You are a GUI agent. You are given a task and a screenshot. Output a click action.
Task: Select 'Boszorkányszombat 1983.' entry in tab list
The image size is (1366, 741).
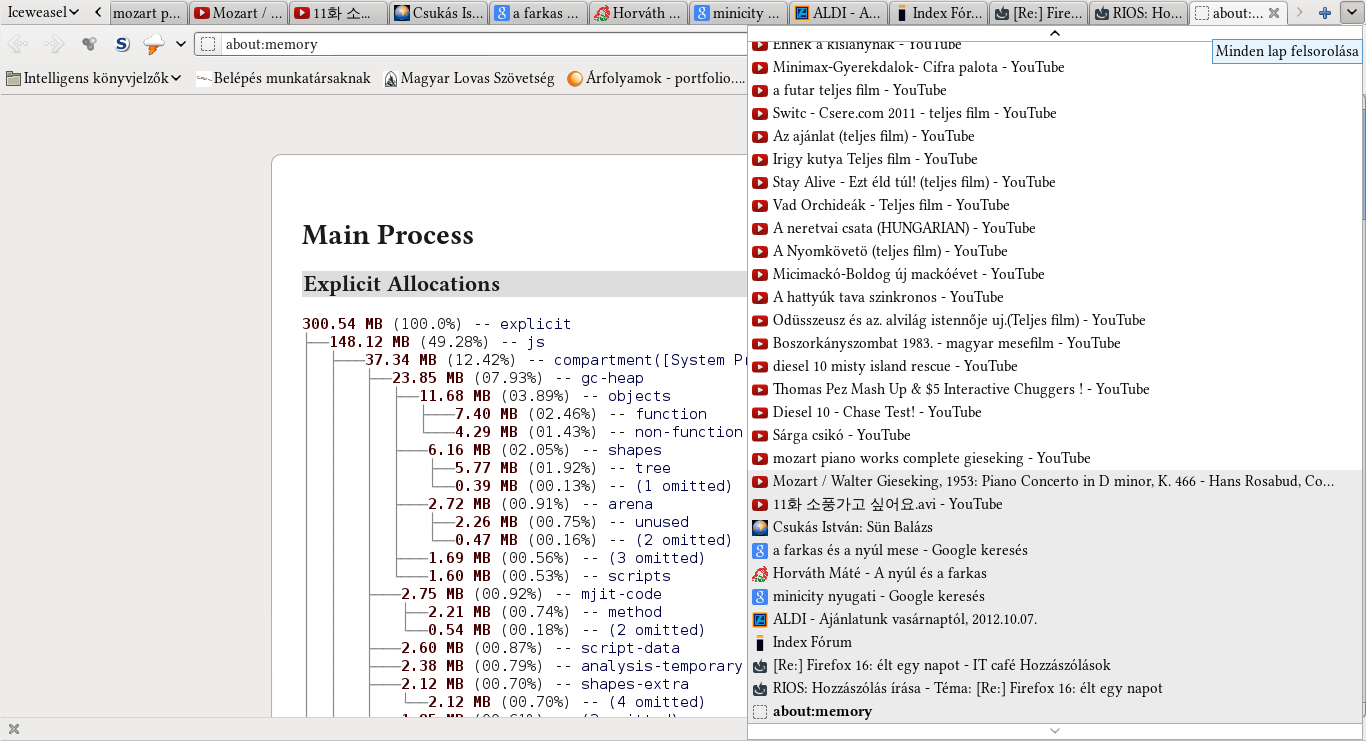click(1054, 343)
